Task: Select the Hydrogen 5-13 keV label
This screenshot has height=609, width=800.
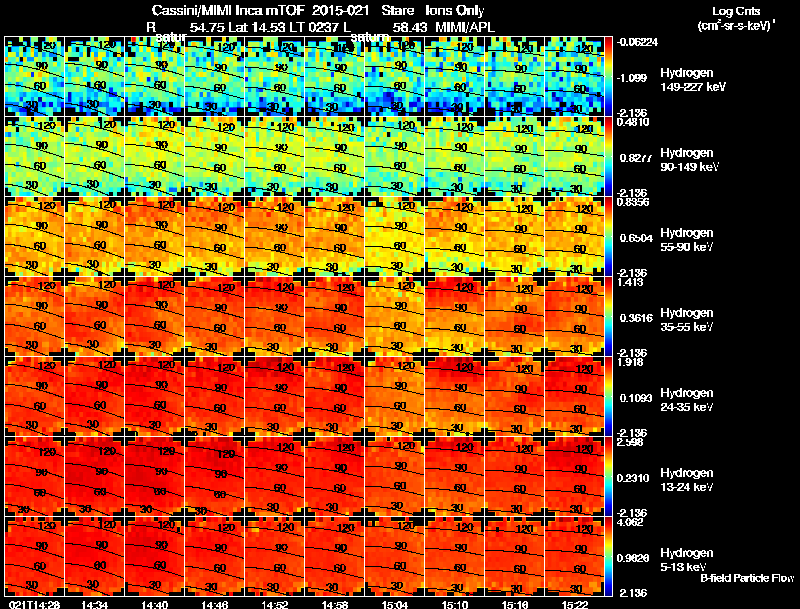Action: pos(687,560)
